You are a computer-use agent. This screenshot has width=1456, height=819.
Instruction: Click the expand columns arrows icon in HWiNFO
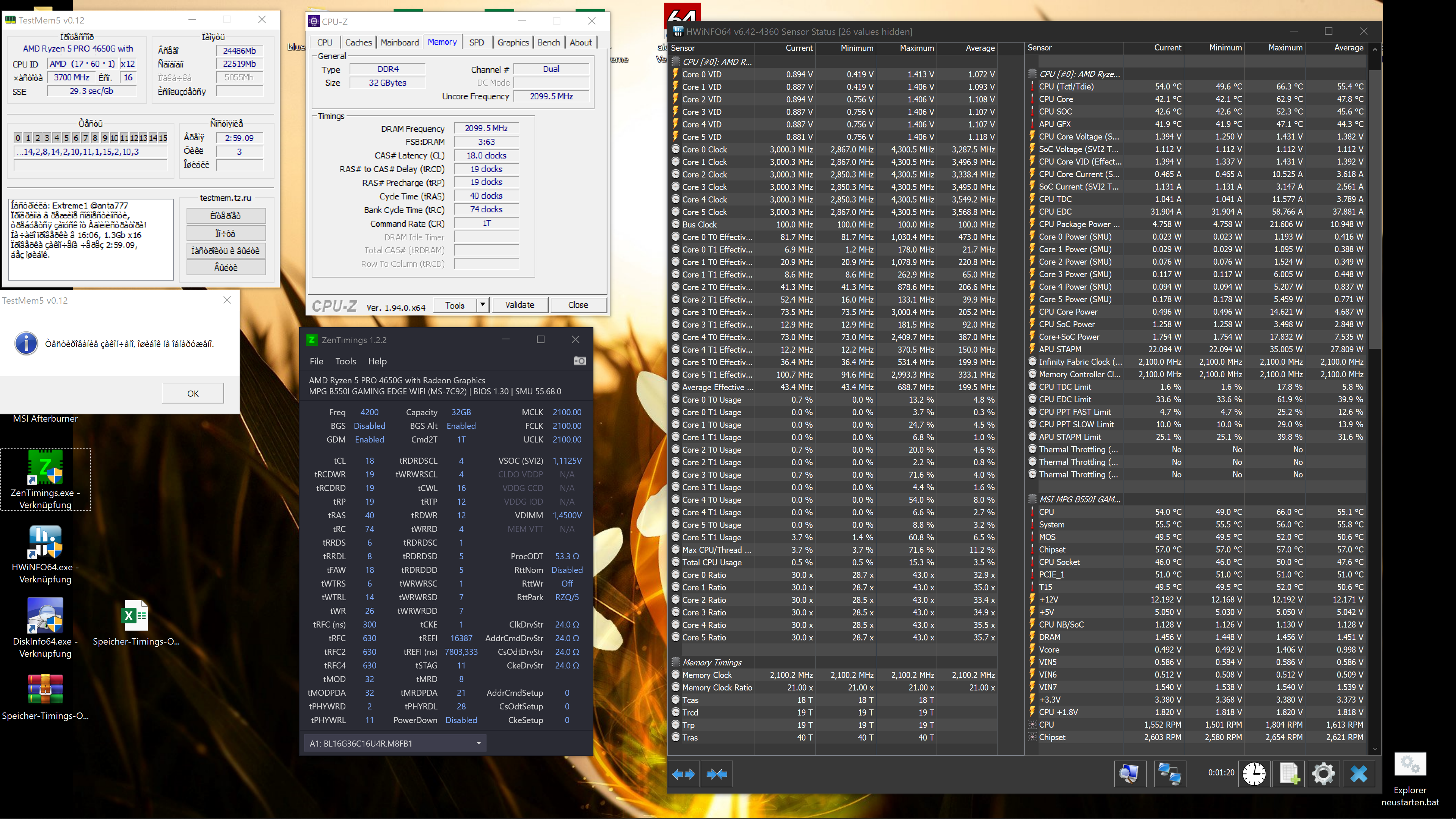click(683, 774)
